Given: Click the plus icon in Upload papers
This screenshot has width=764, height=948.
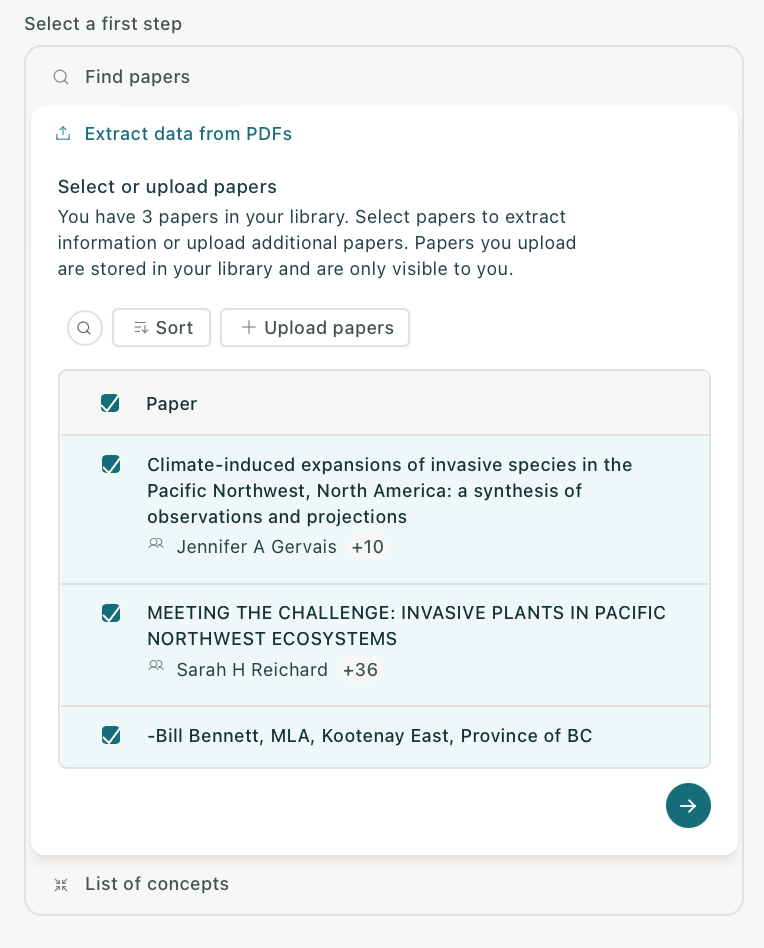Looking at the screenshot, I should pos(249,328).
